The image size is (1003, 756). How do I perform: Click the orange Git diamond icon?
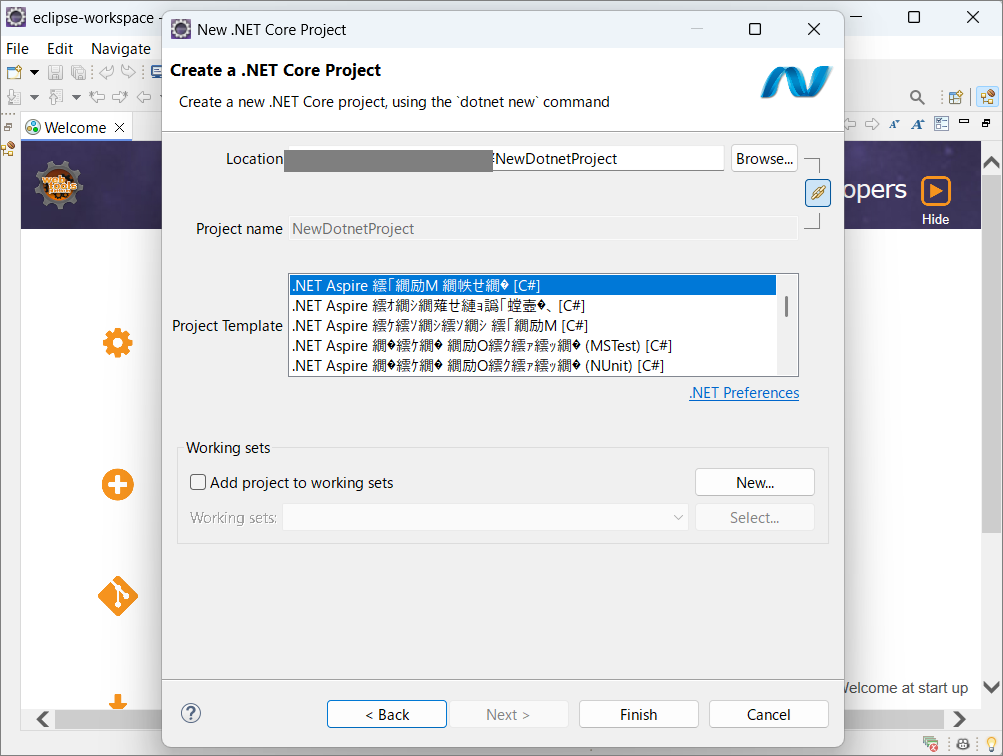point(118,596)
